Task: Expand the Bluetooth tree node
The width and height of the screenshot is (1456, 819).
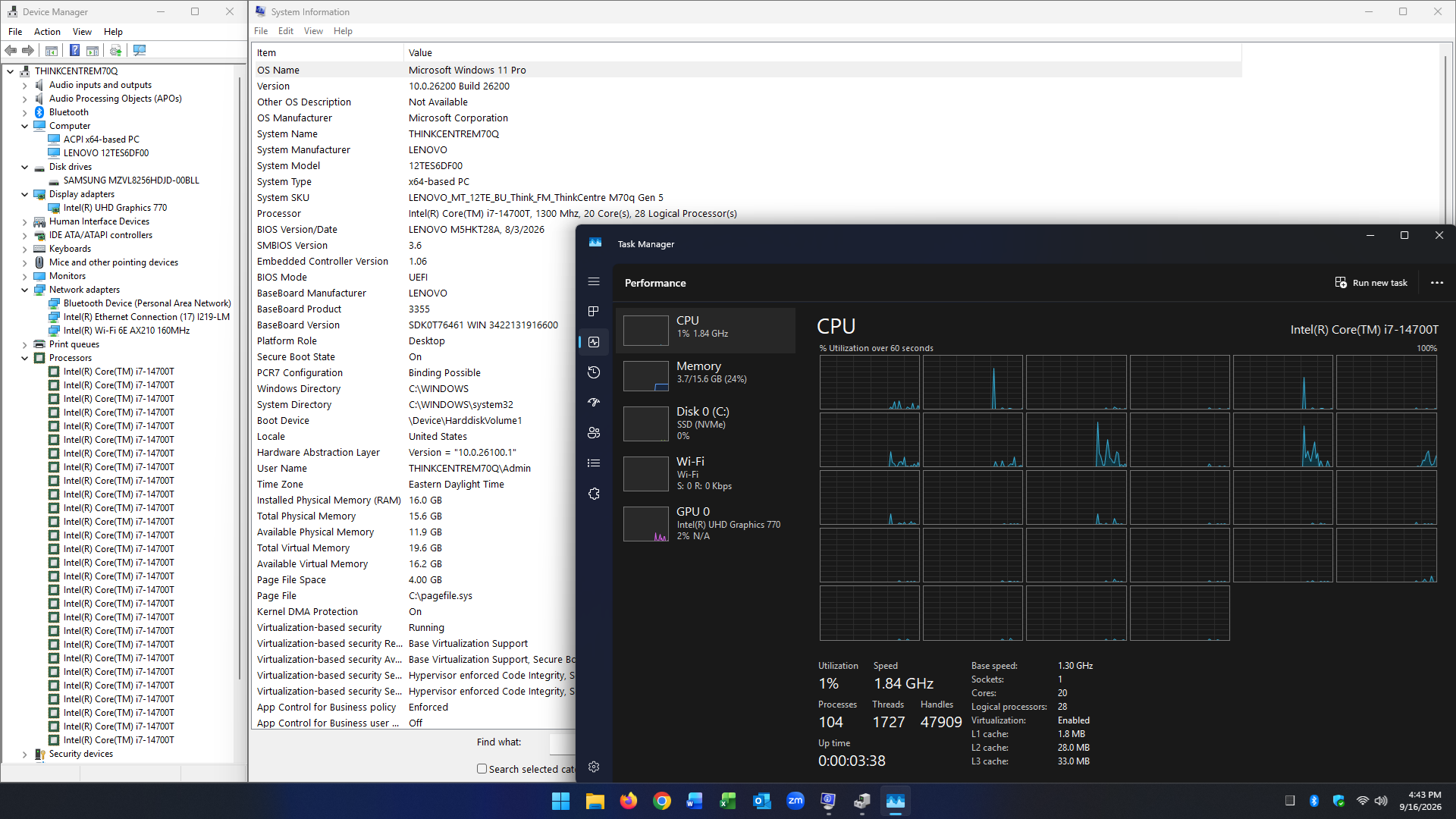Action: tap(24, 112)
